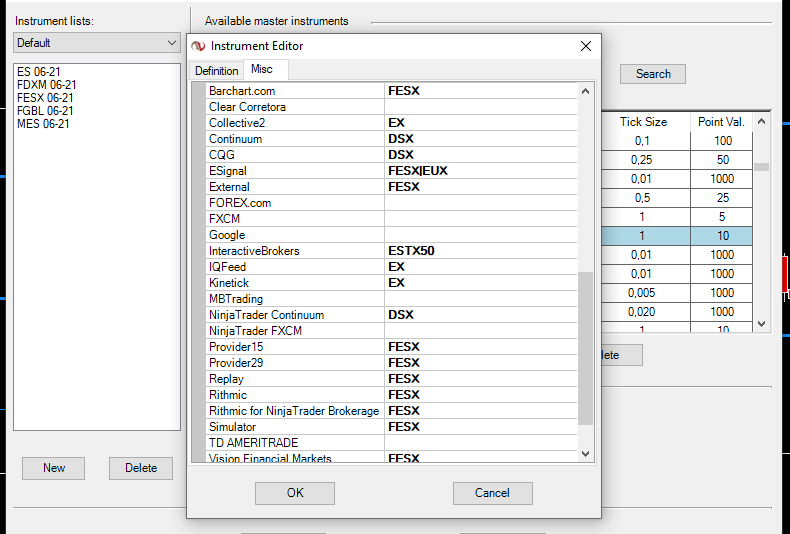Click the Rithmic value field FESX
The height and width of the screenshot is (534, 790).
(x=481, y=394)
